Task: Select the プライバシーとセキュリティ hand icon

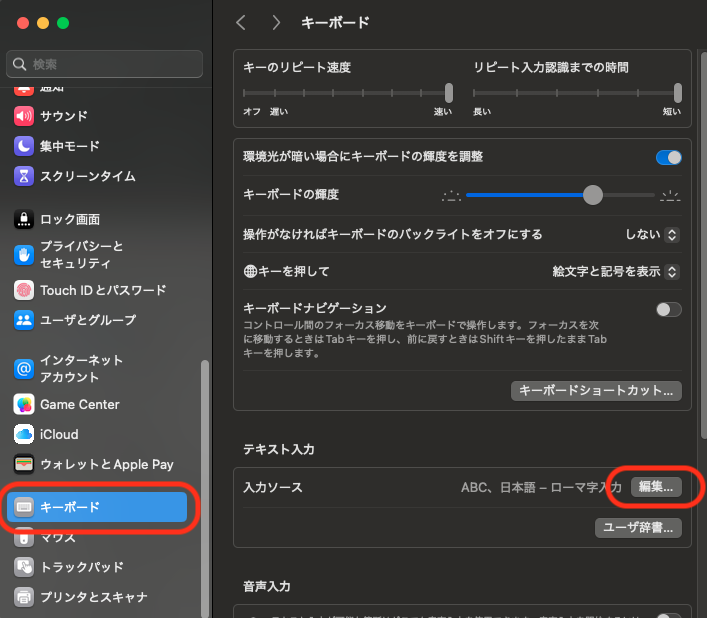Action: [24, 255]
